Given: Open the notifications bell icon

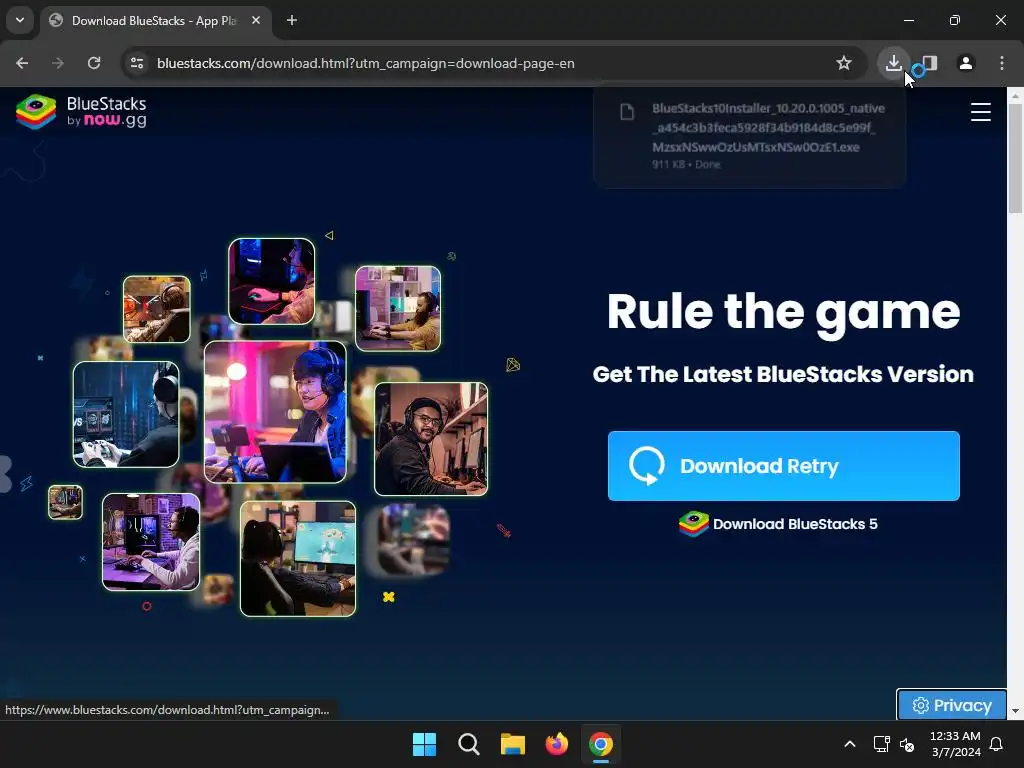Looking at the screenshot, I should (x=996, y=744).
